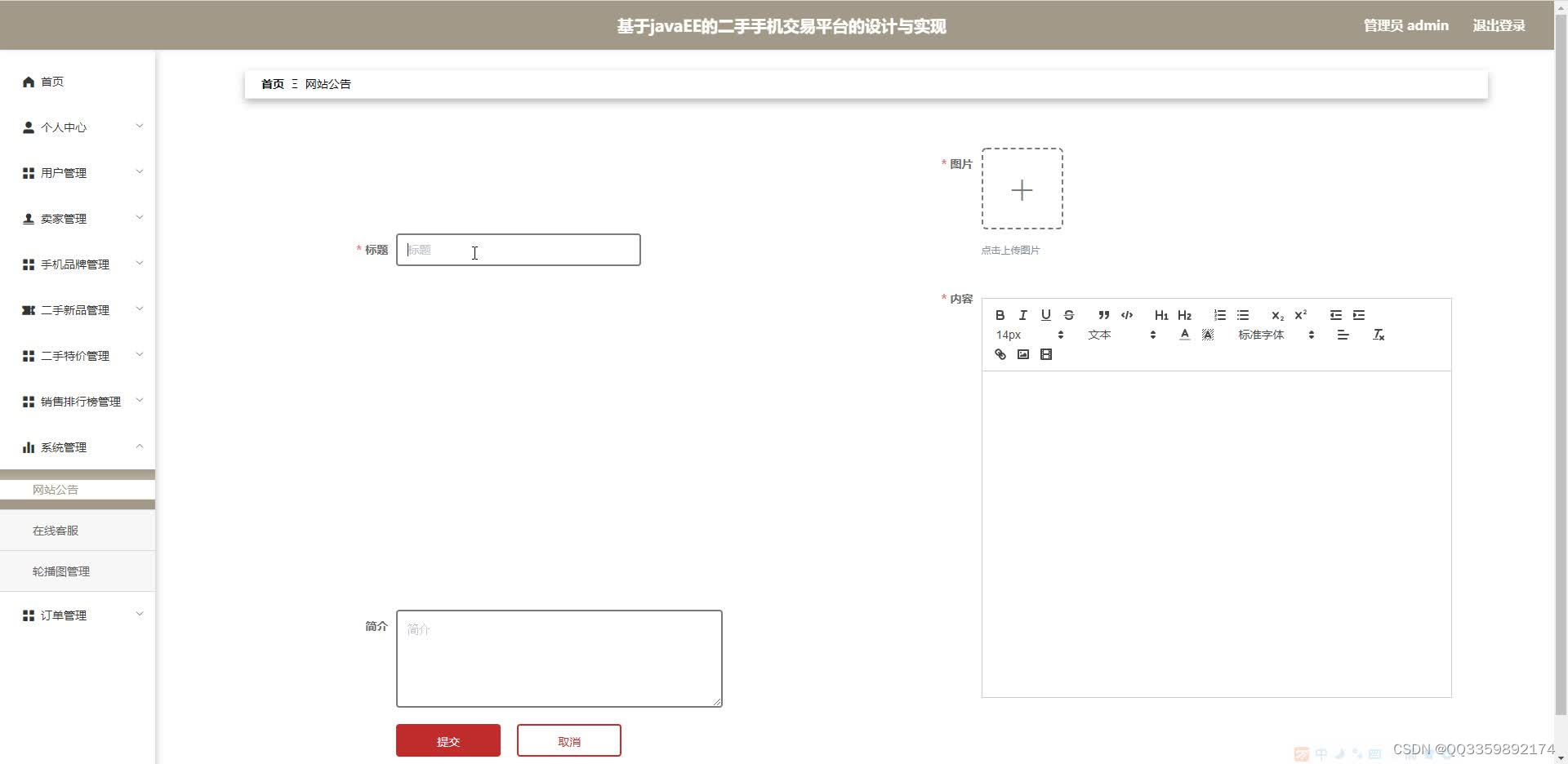Expand the 订单管理 menu
Viewport: 1568px width, 764px height.
pyautogui.click(x=78, y=615)
